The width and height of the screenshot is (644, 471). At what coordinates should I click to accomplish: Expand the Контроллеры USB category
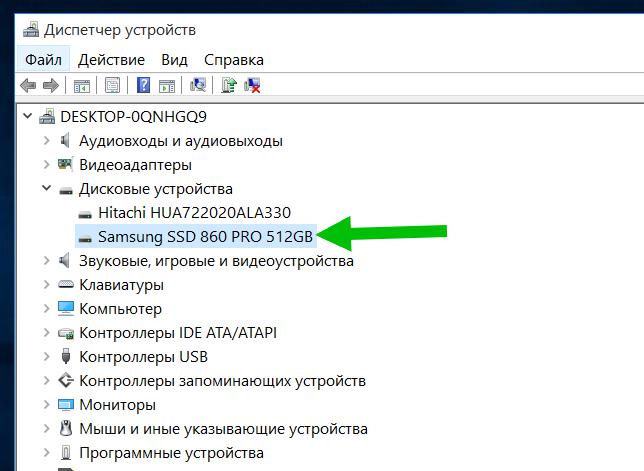(x=46, y=356)
